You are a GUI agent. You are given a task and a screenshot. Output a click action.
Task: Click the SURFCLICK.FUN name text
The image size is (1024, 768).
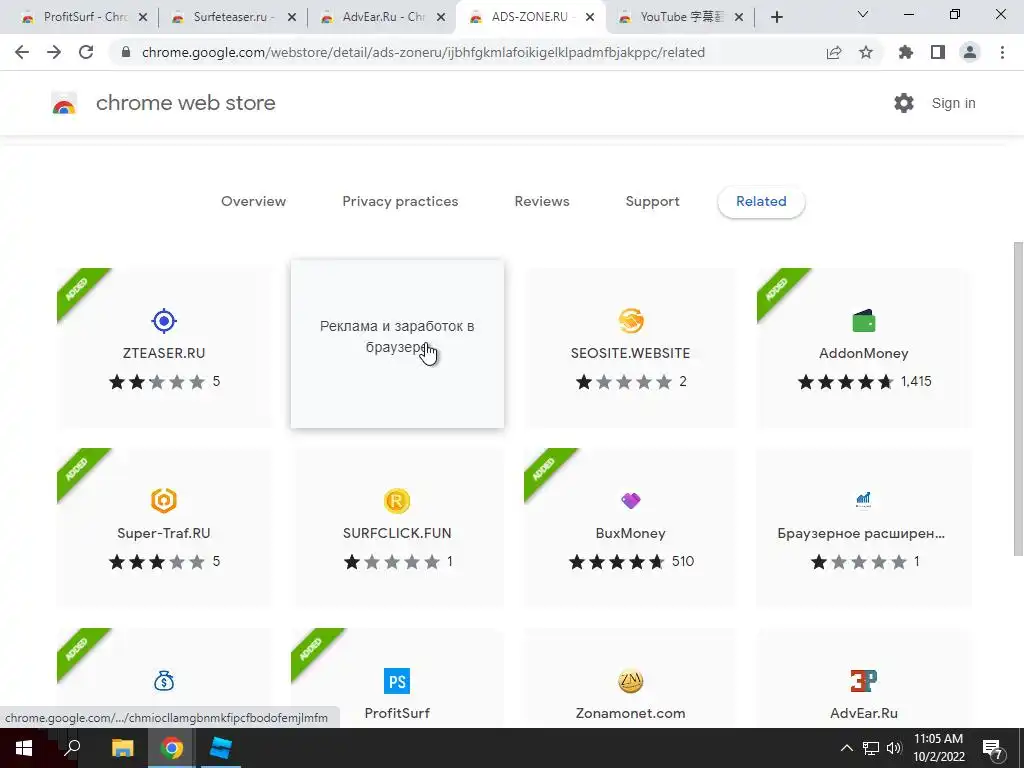coord(397,534)
